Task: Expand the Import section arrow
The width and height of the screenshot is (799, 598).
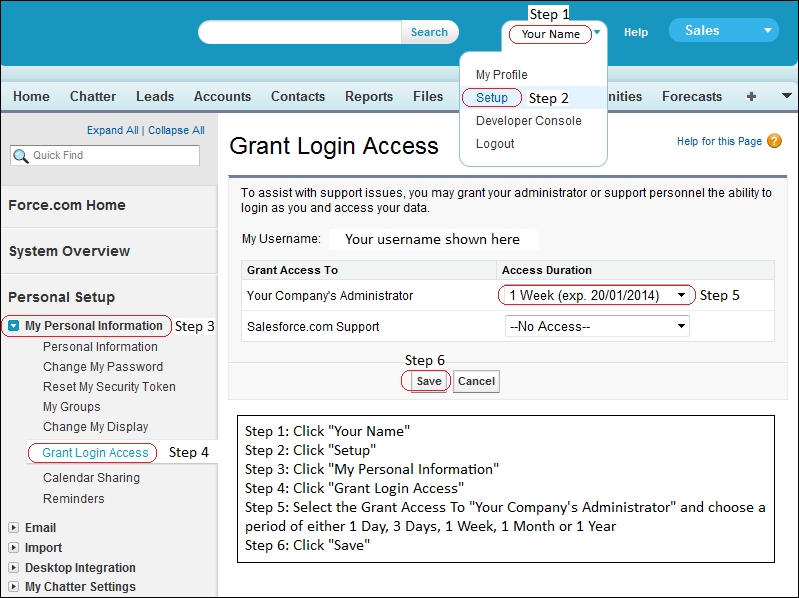Action: coord(14,548)
